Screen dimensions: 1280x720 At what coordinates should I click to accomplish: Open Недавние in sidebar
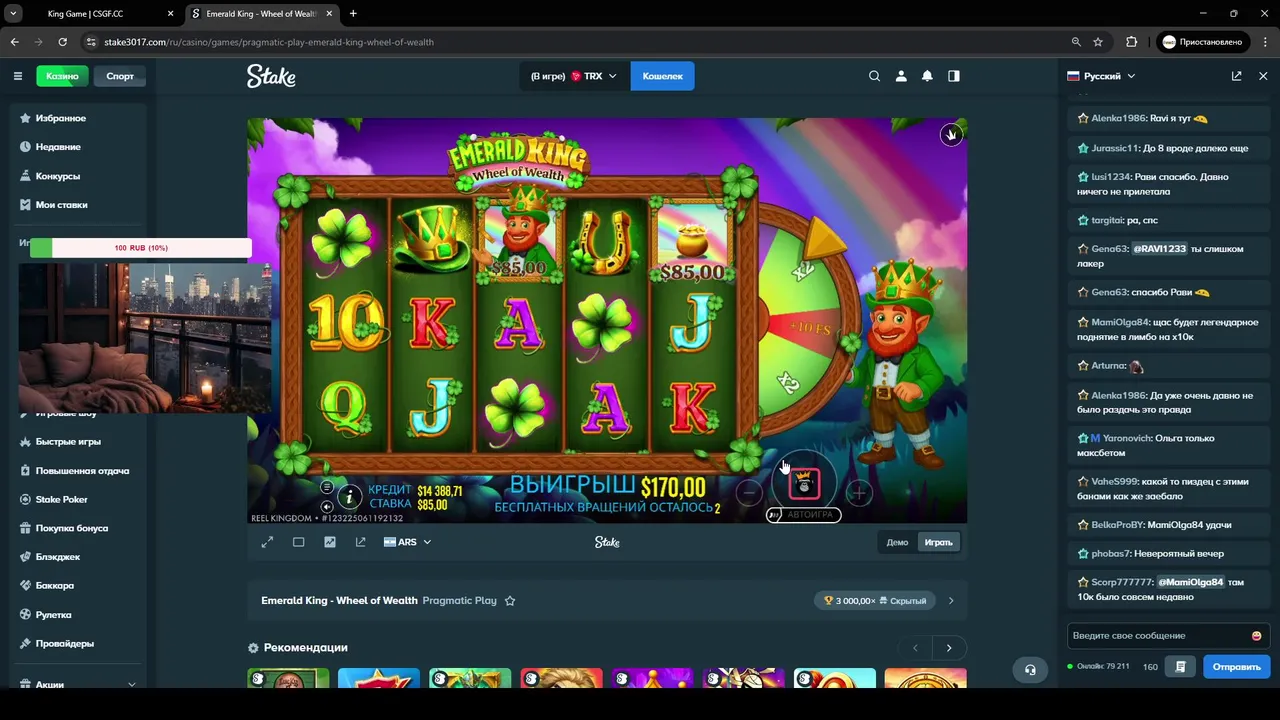77,147
